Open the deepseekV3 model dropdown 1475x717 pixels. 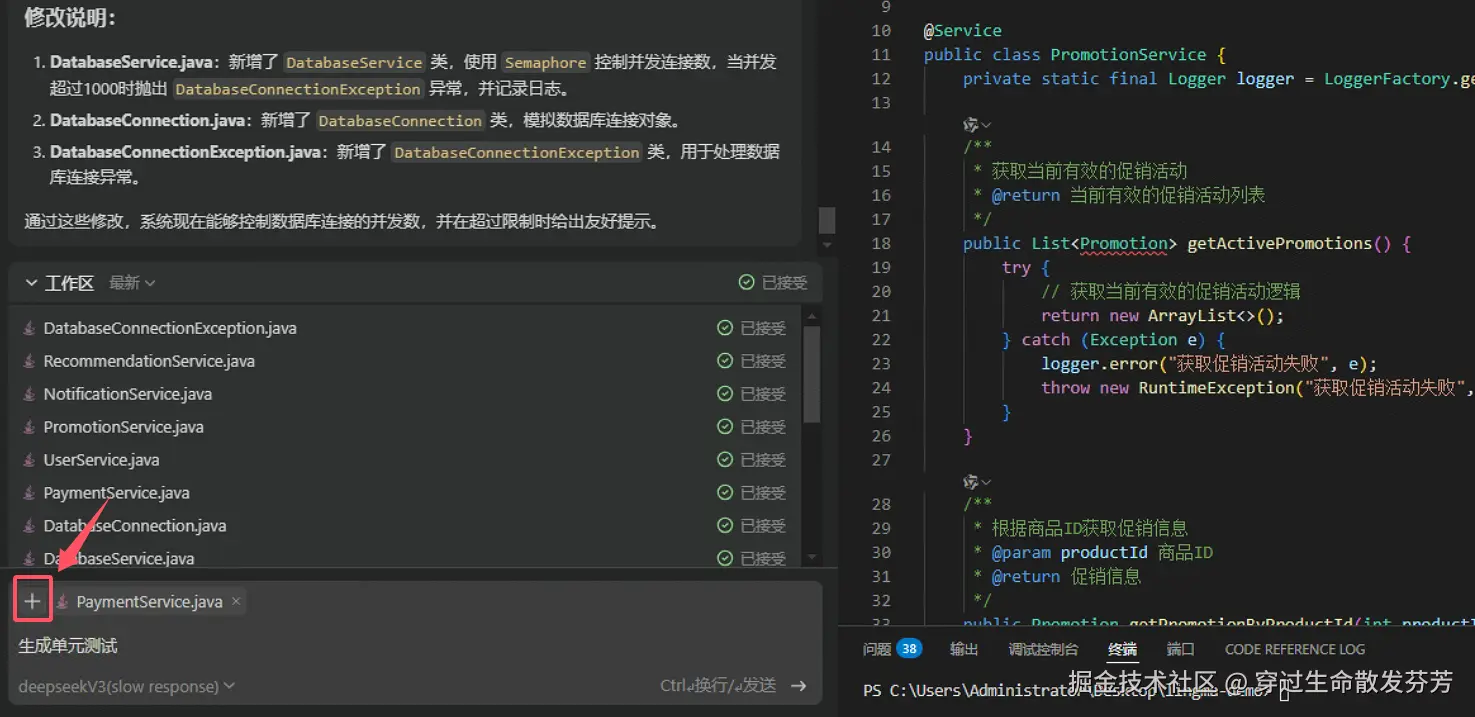(126, 686)
